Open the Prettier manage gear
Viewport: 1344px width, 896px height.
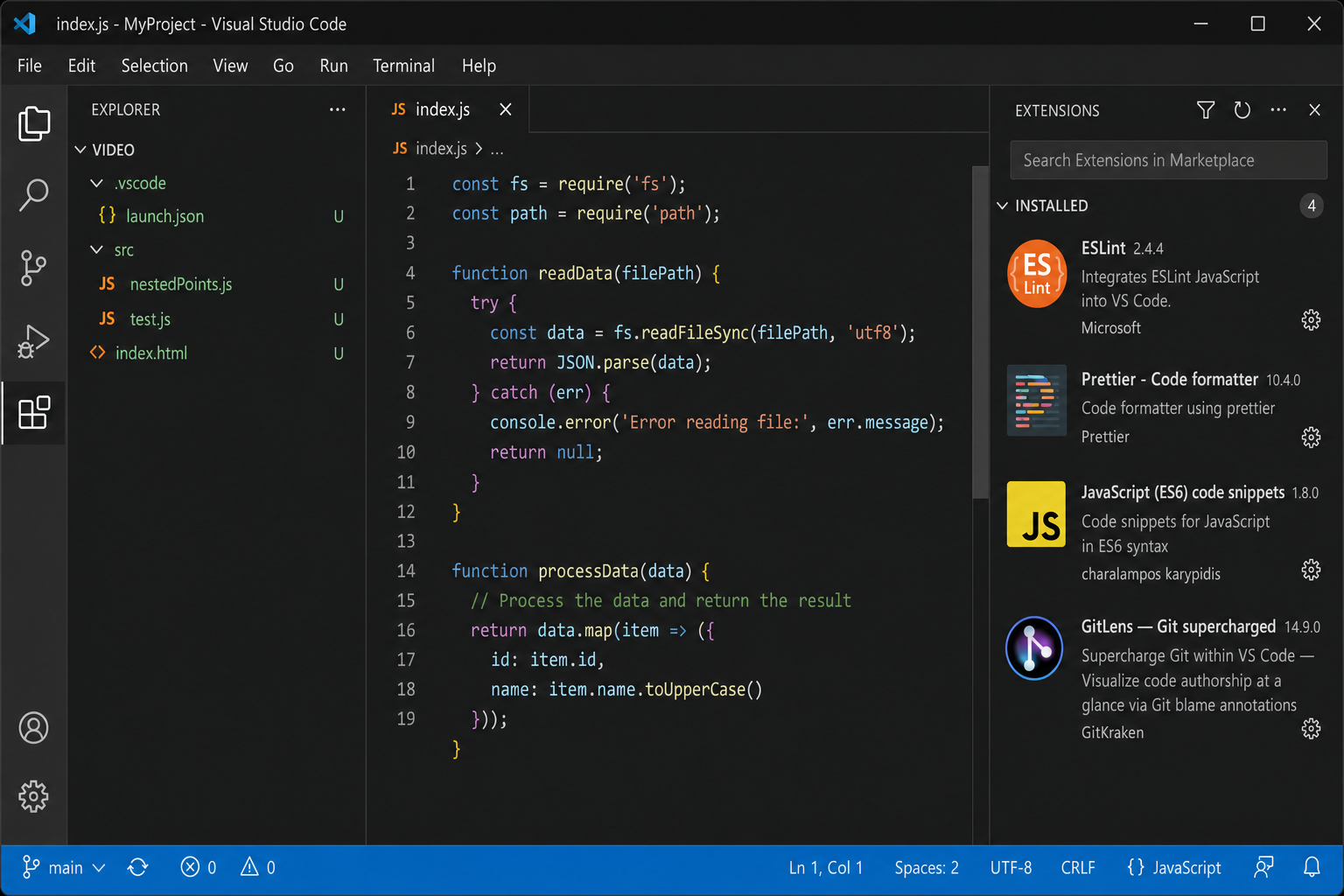[1311, 437]
